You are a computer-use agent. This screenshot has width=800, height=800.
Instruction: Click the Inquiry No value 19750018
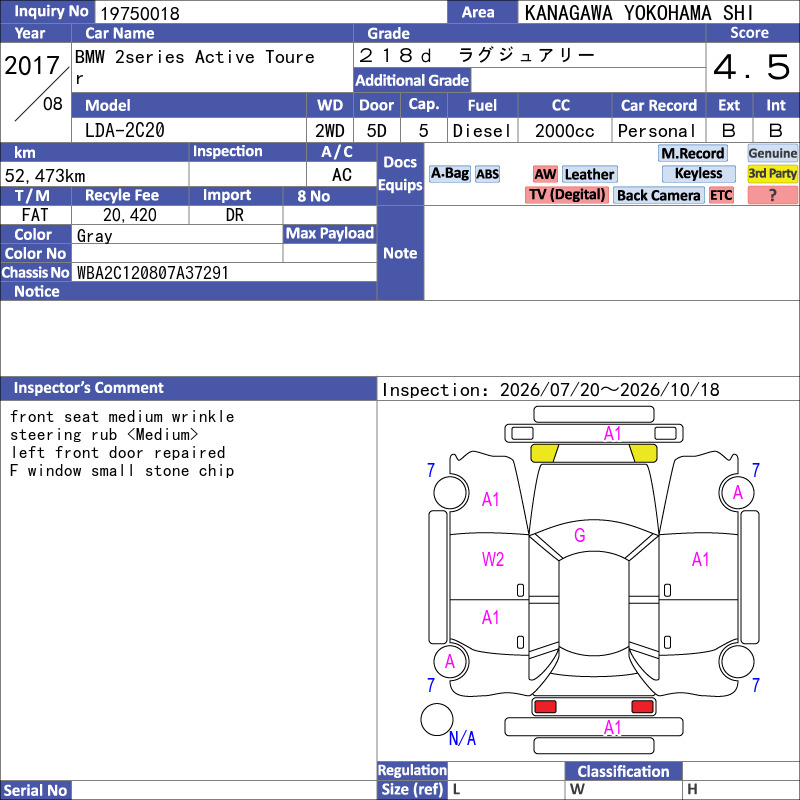[x=140, y=13]
